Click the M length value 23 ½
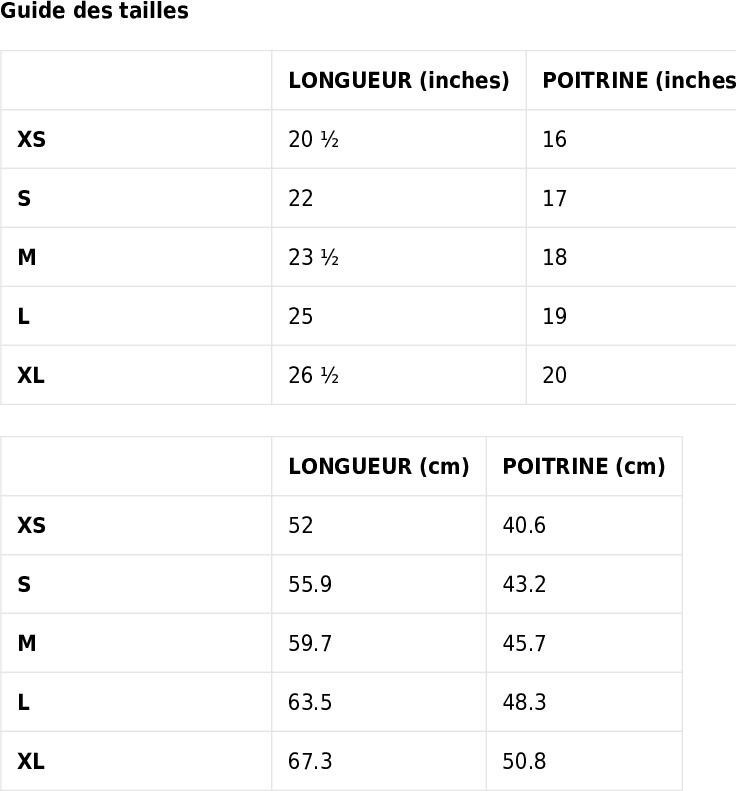This screenshot has height=791, width=736. (x=313, y=257)
